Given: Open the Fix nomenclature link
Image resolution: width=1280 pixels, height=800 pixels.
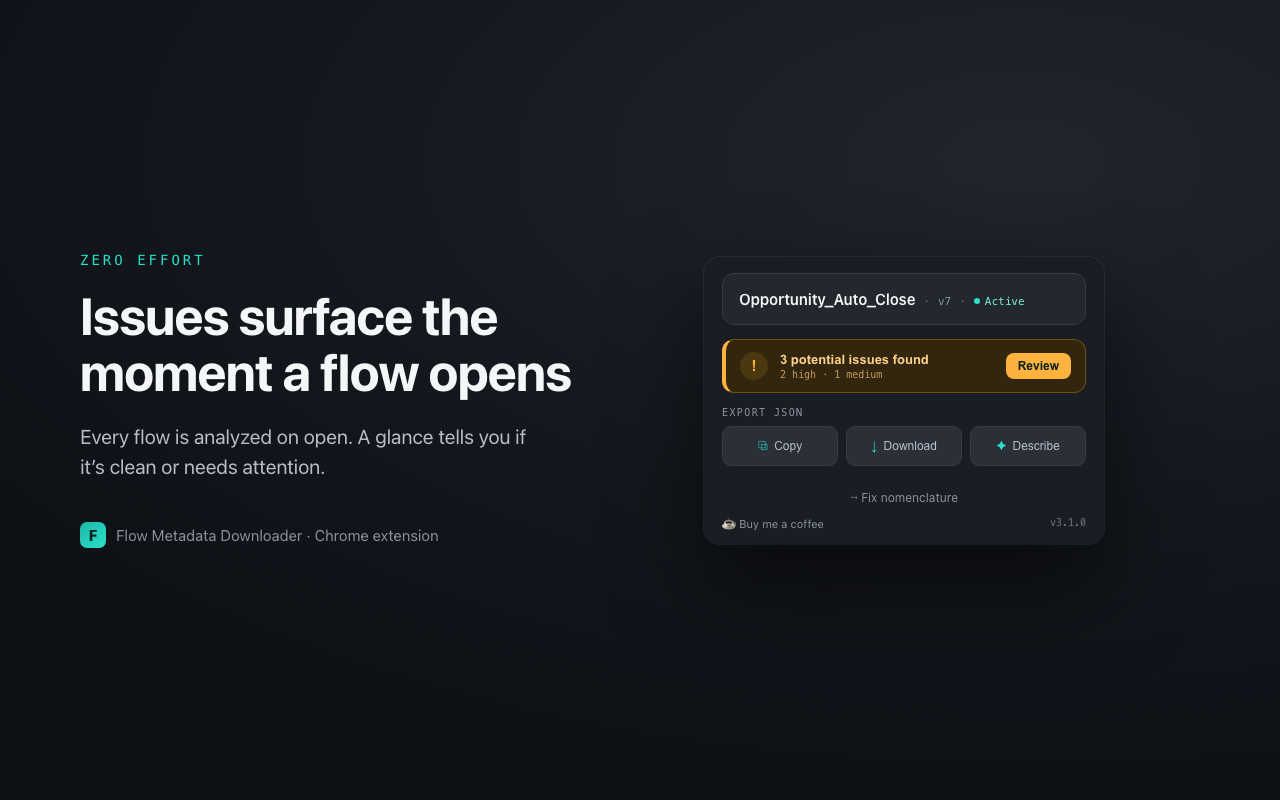Looking at the screenshot, I should tap(904, 498).
